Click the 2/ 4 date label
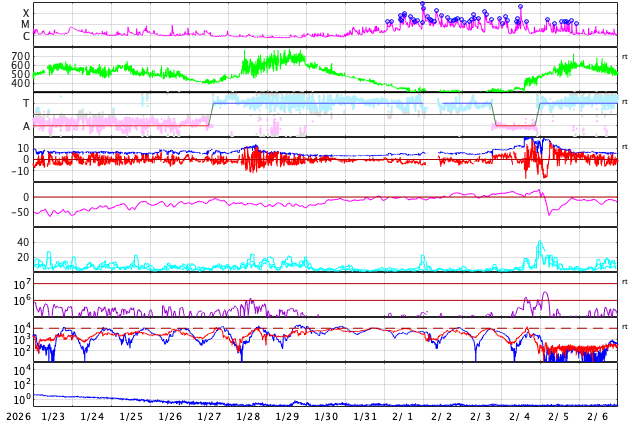Image resolution: width=634 pixels, height=424 pixels. [x=520, y=416]
